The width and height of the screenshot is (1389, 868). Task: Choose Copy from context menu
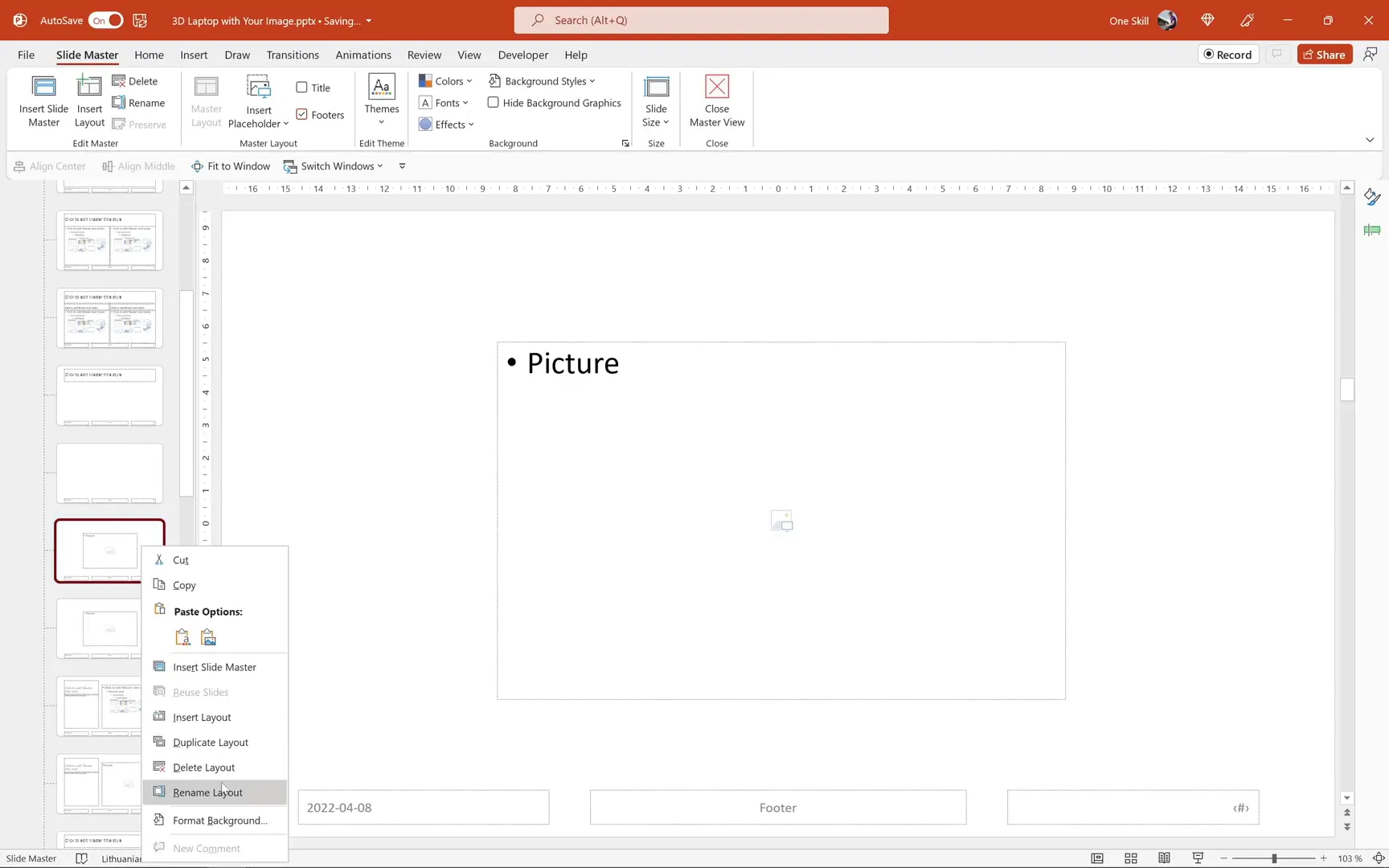215,585
